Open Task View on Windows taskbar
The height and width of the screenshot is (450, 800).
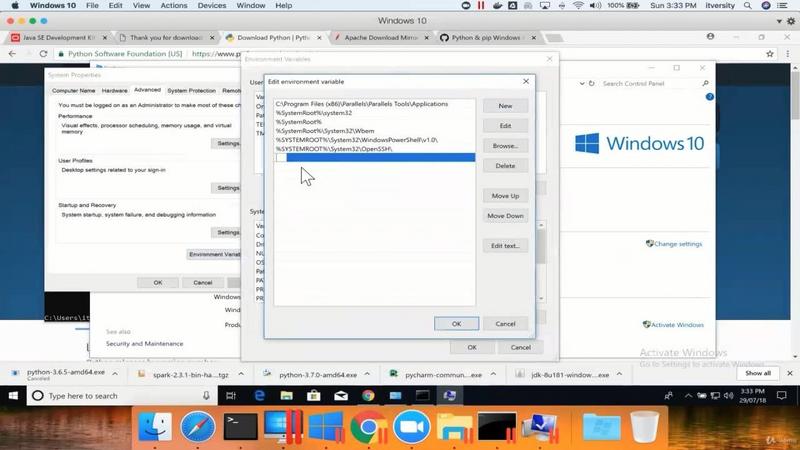point(231,395)
